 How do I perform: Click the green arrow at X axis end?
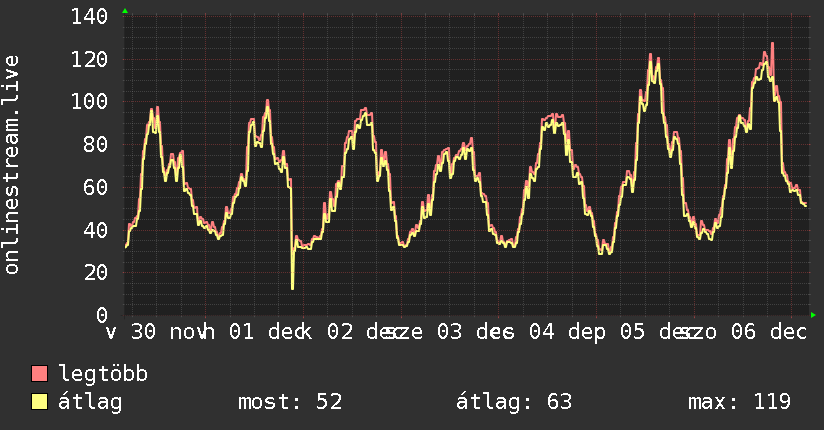coord(813,315)
